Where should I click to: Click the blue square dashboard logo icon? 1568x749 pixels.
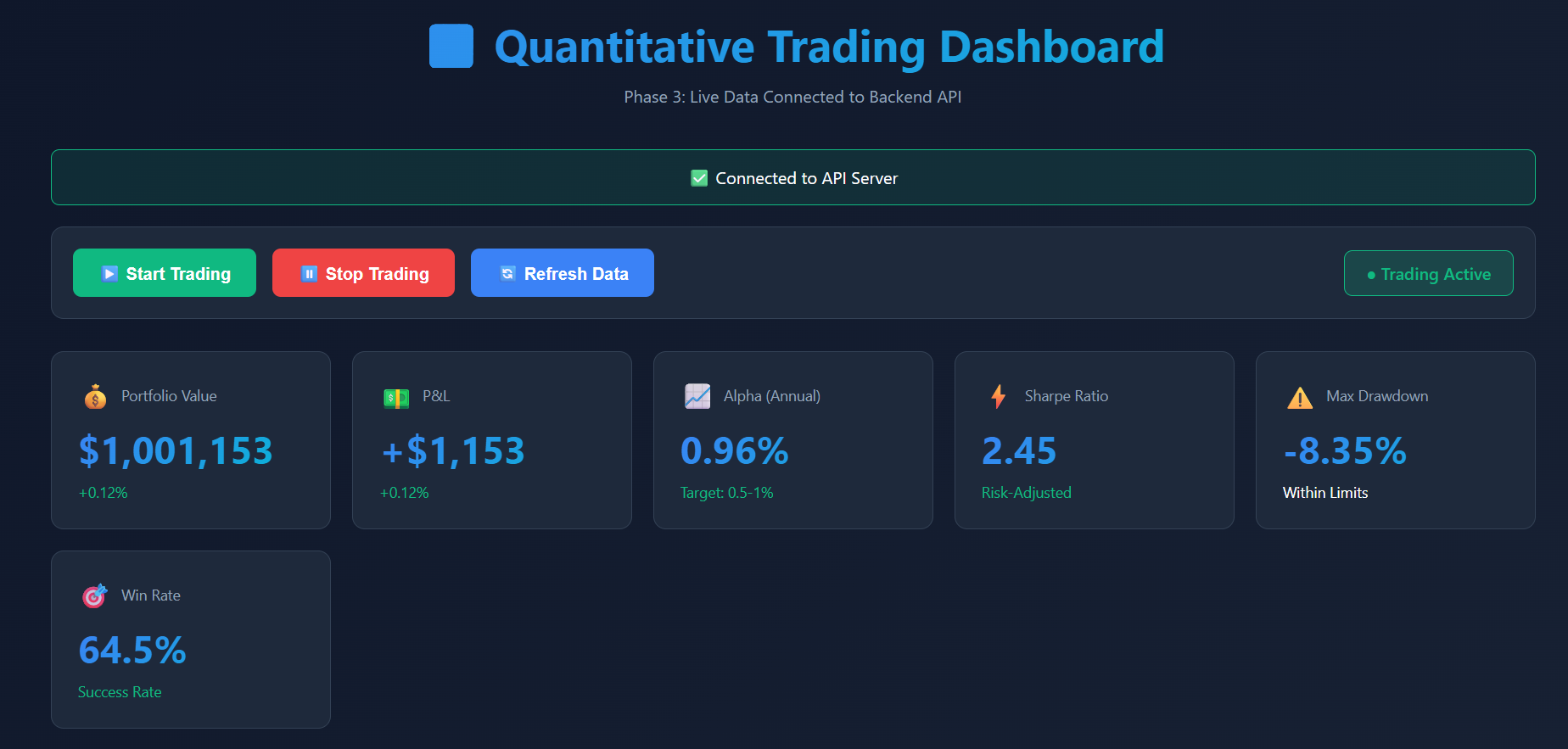[451, 46]
